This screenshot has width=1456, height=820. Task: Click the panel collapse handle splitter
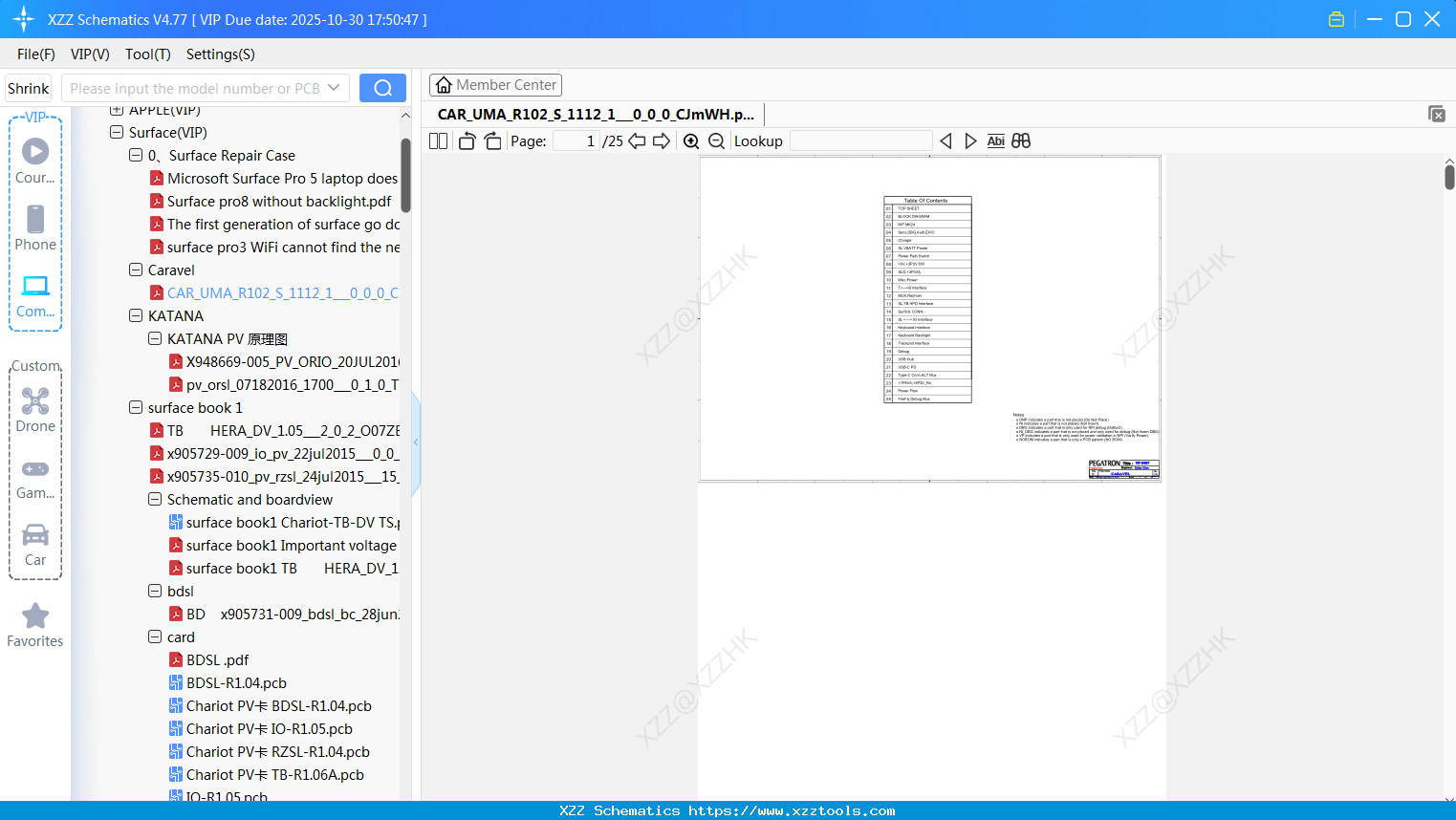[x=416, y=442]
